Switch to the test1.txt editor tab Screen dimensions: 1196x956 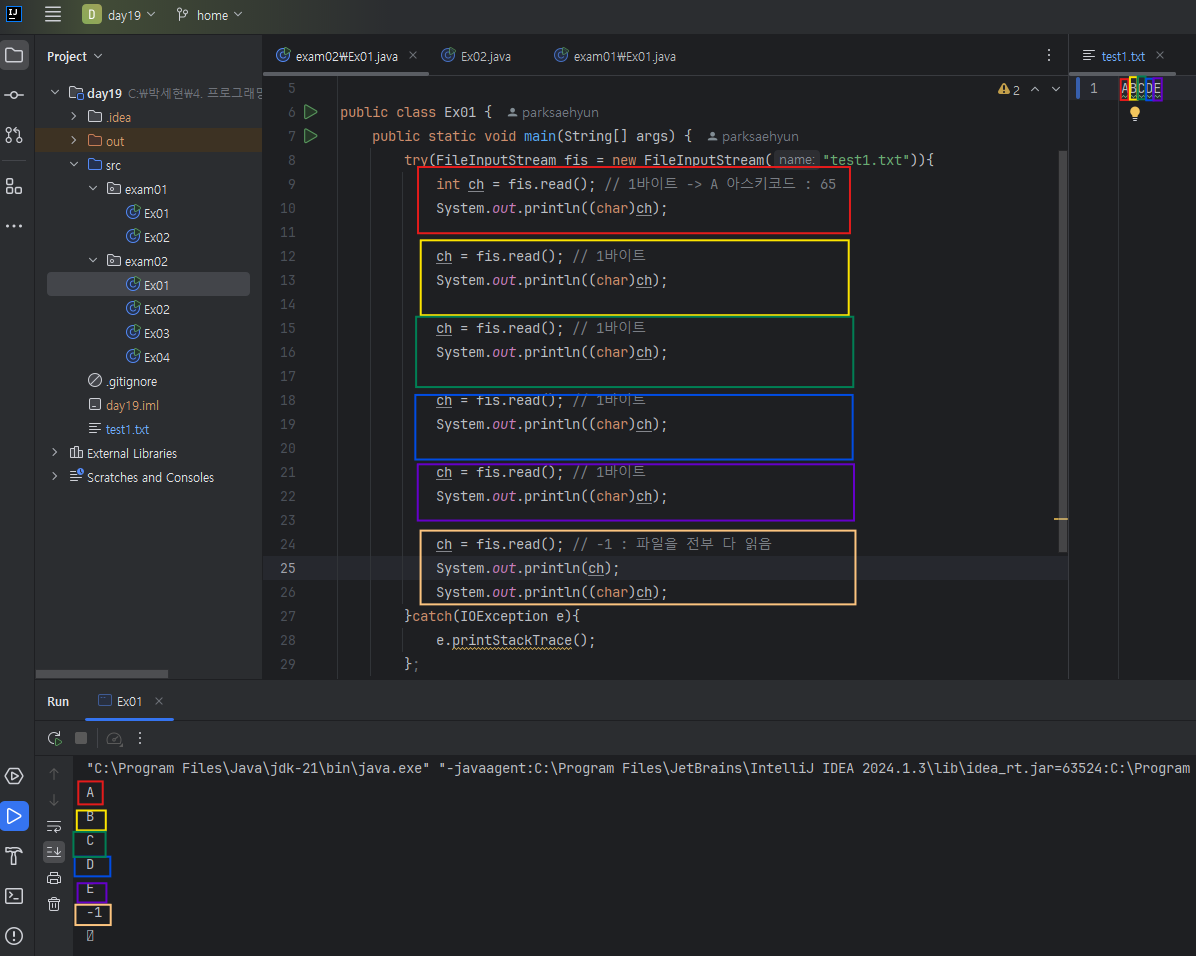pyautogui.click(x=1122, y=56)
